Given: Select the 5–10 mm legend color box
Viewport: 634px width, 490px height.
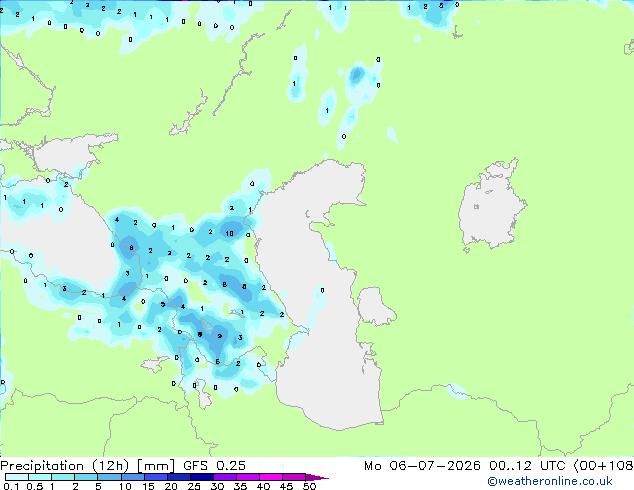Looking at the screenshot, I should tap(109, 477).
